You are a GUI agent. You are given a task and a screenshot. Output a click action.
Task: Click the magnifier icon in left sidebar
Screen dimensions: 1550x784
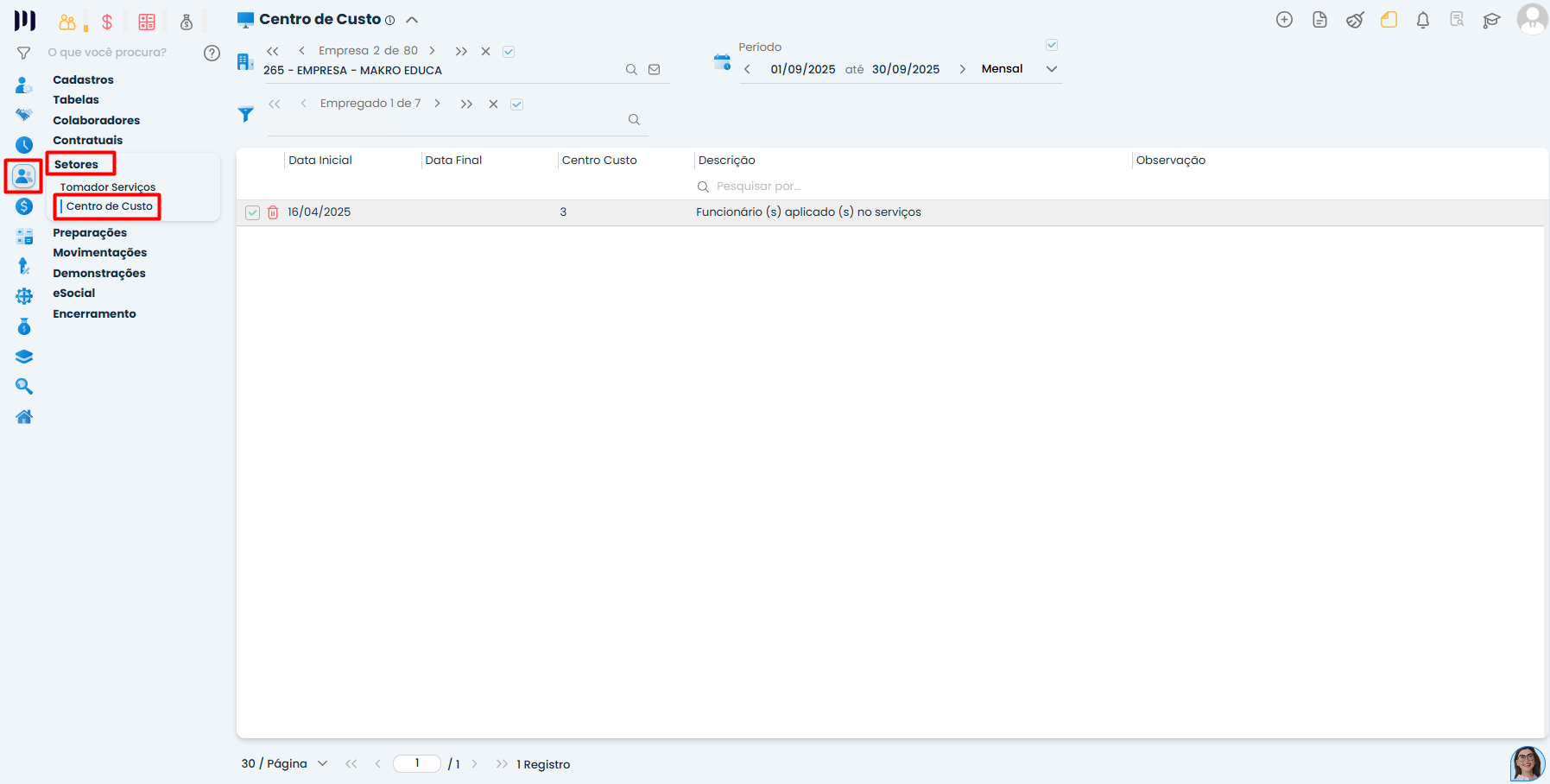click(24, 387)
